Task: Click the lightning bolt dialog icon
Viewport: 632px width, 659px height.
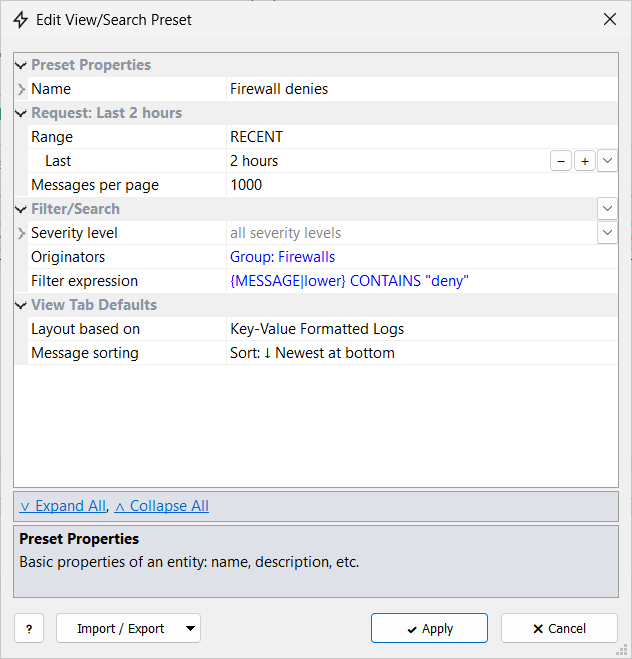Action: pos(20,20)
